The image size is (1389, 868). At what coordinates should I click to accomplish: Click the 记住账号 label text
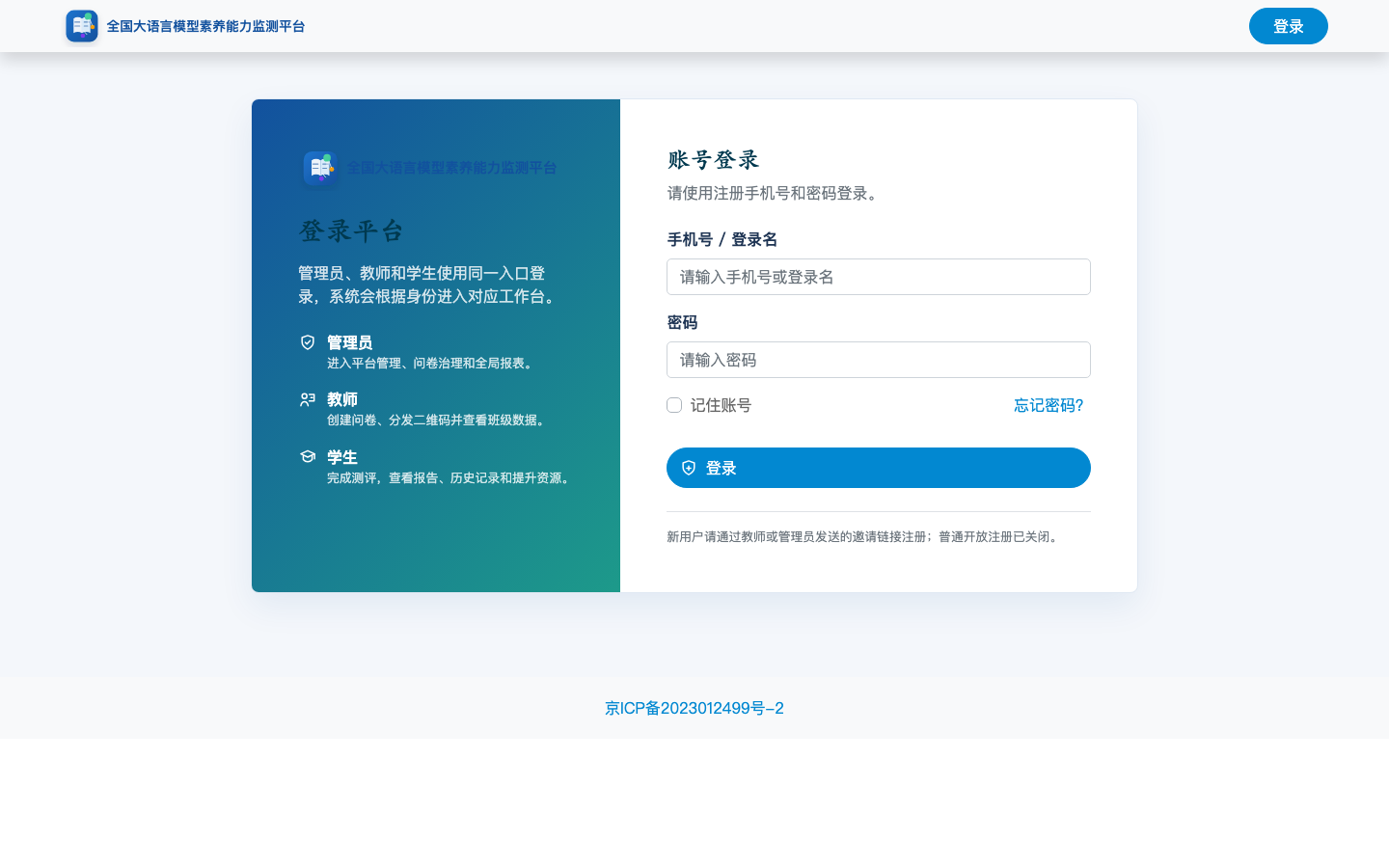721,405
